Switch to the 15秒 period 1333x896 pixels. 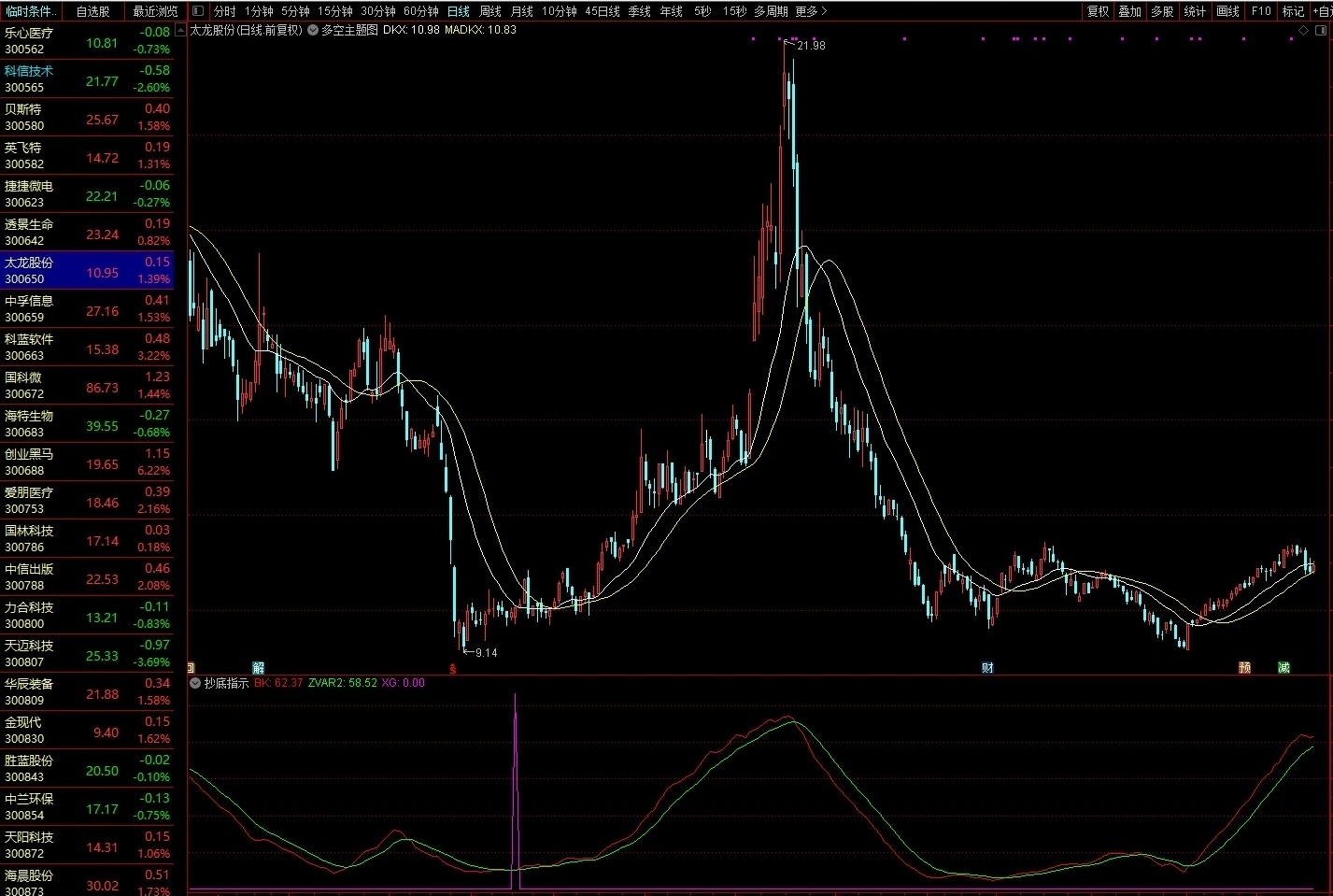pos(734,11)
